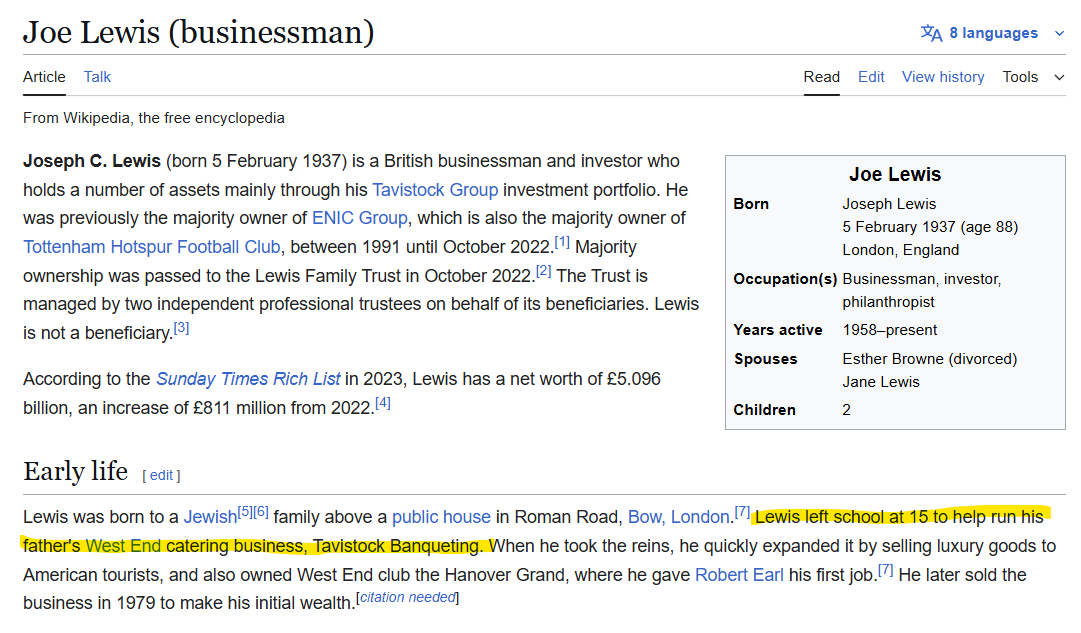Click the languages translate icon
The image size is (1081, 633).
(x=931, y=33)
